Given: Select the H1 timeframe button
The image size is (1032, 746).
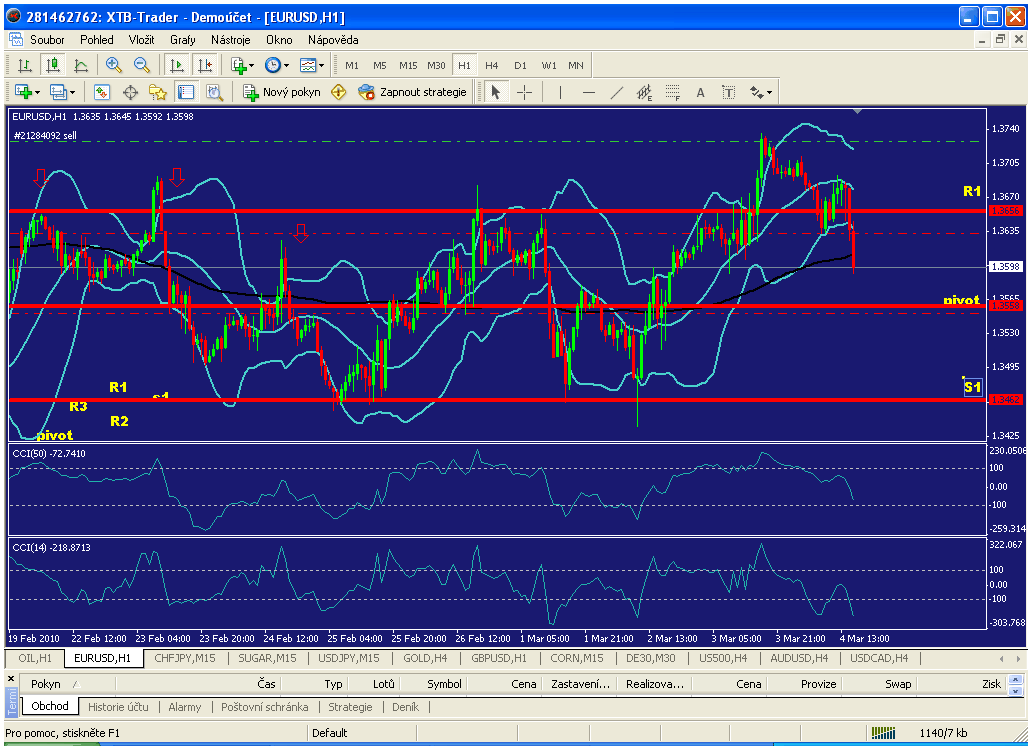Looking at the screenshot, I should click(465, 65).
